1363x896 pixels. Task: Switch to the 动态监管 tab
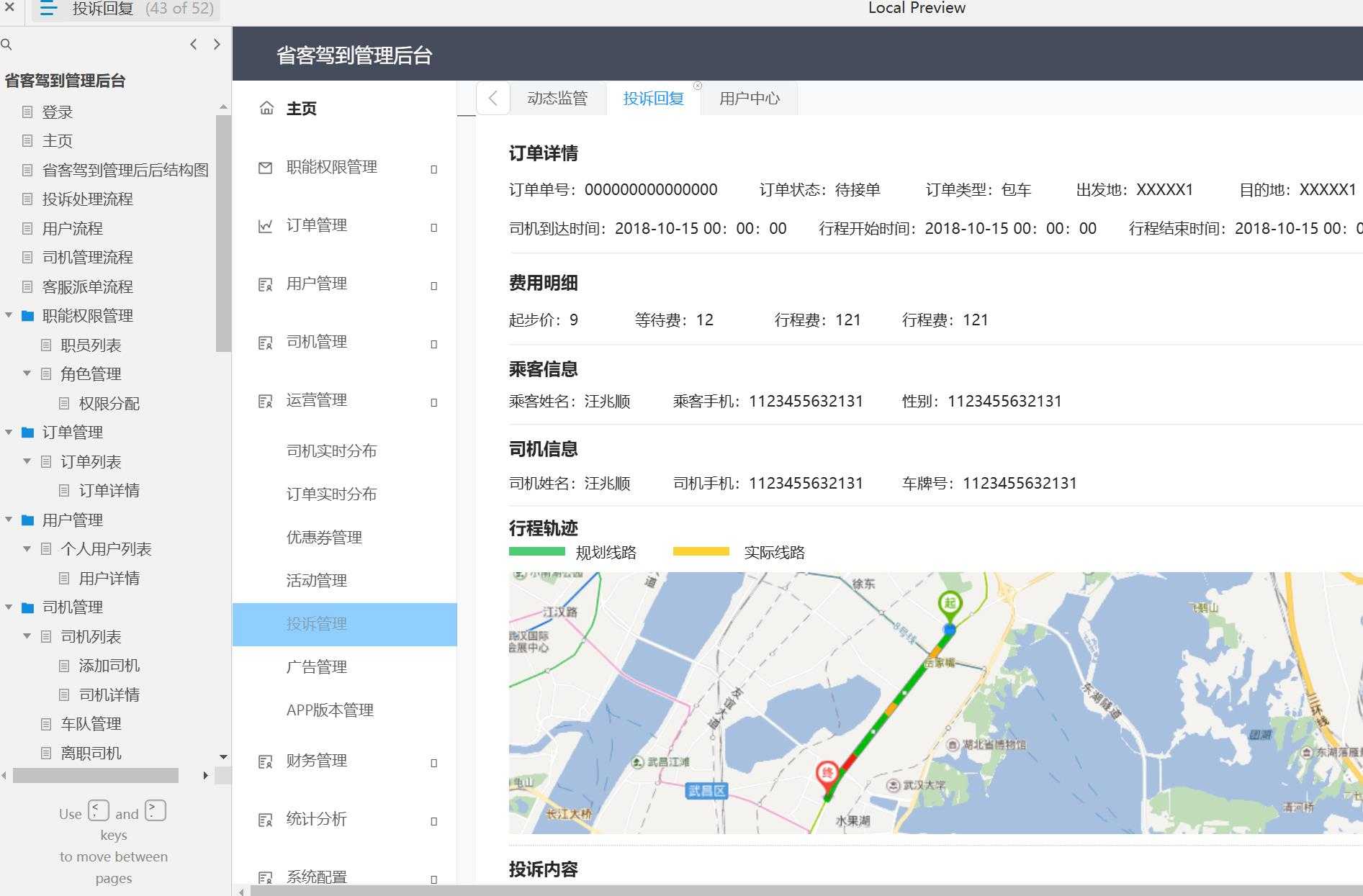[x=557, y=98]
